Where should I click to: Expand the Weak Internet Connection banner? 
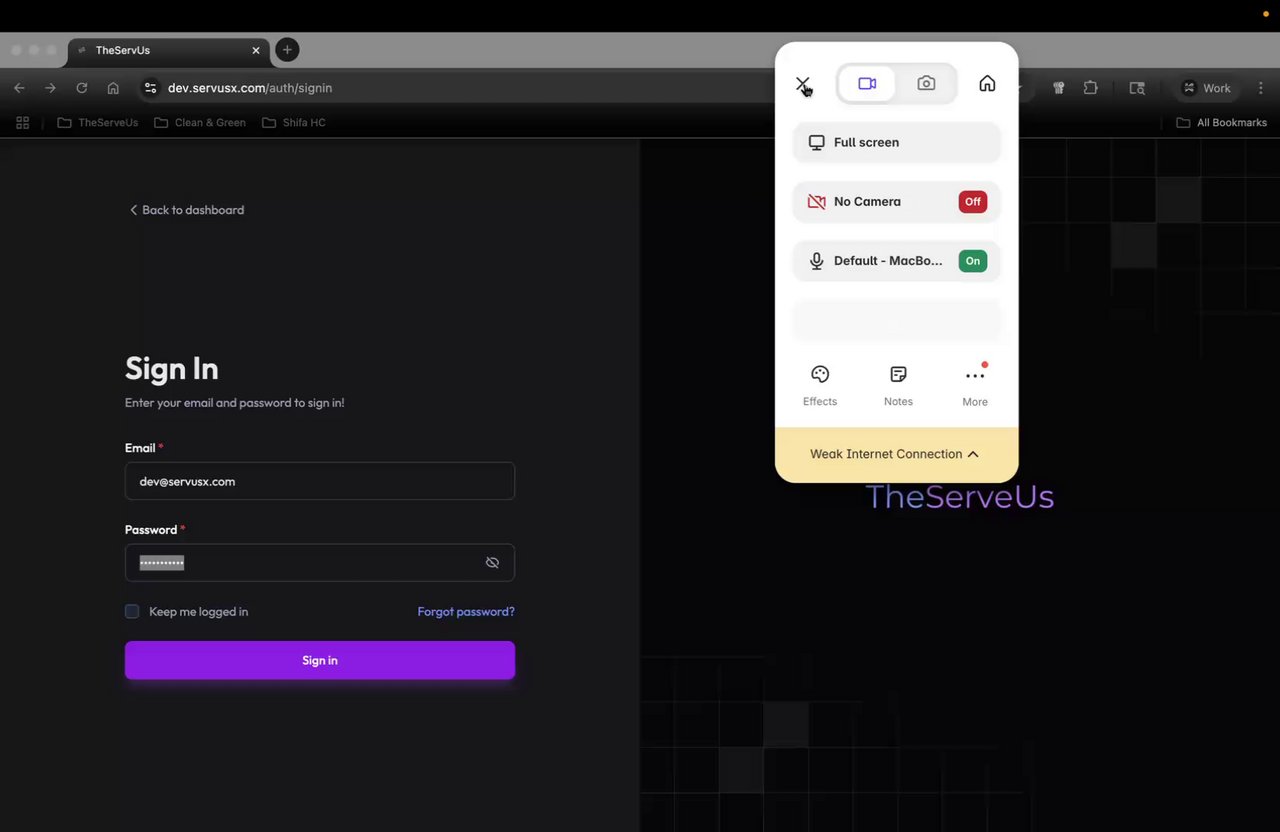[896, 454]
